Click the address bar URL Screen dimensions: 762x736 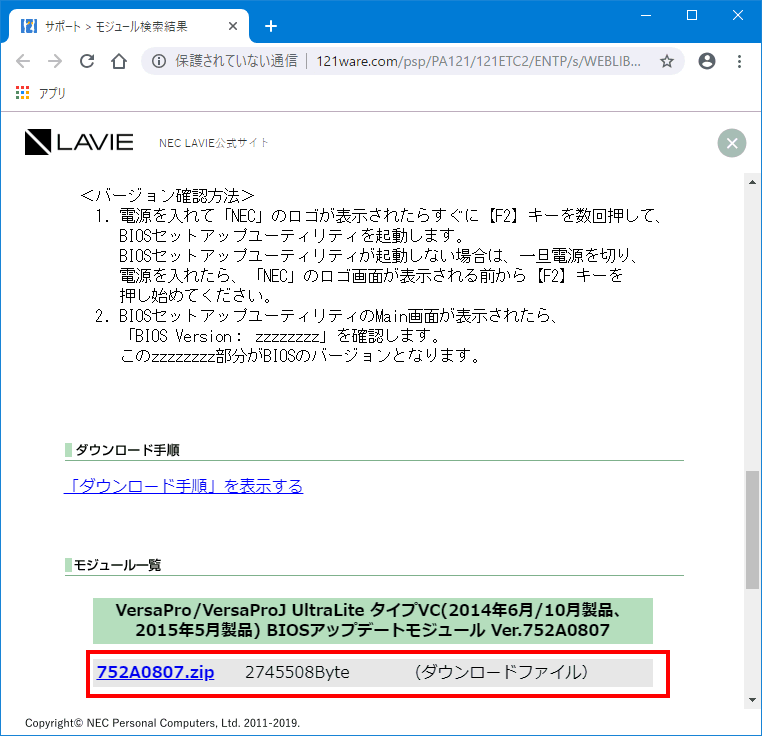click(x=478, y=61)
